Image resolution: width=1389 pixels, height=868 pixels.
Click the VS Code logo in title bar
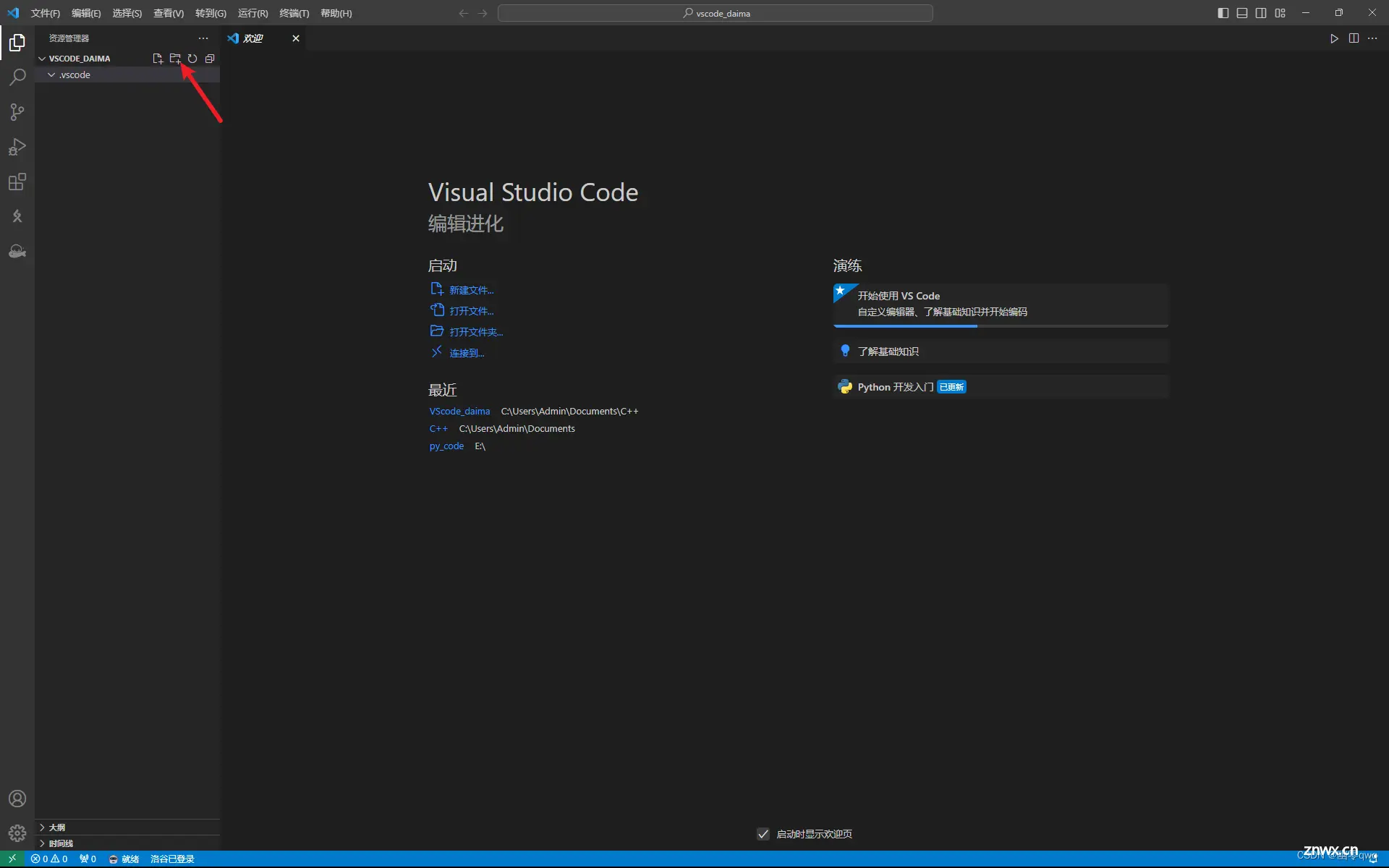(13, 13)
